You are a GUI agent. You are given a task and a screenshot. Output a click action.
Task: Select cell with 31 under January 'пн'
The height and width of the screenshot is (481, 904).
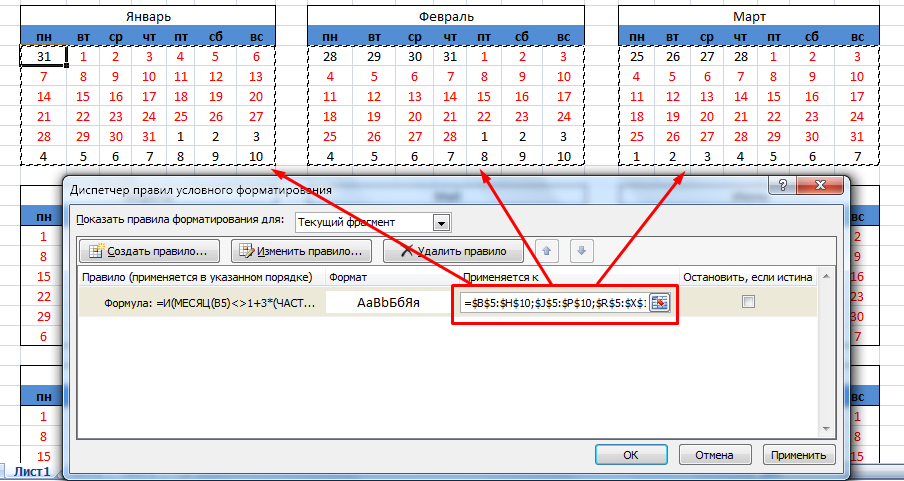click(43, 57)
